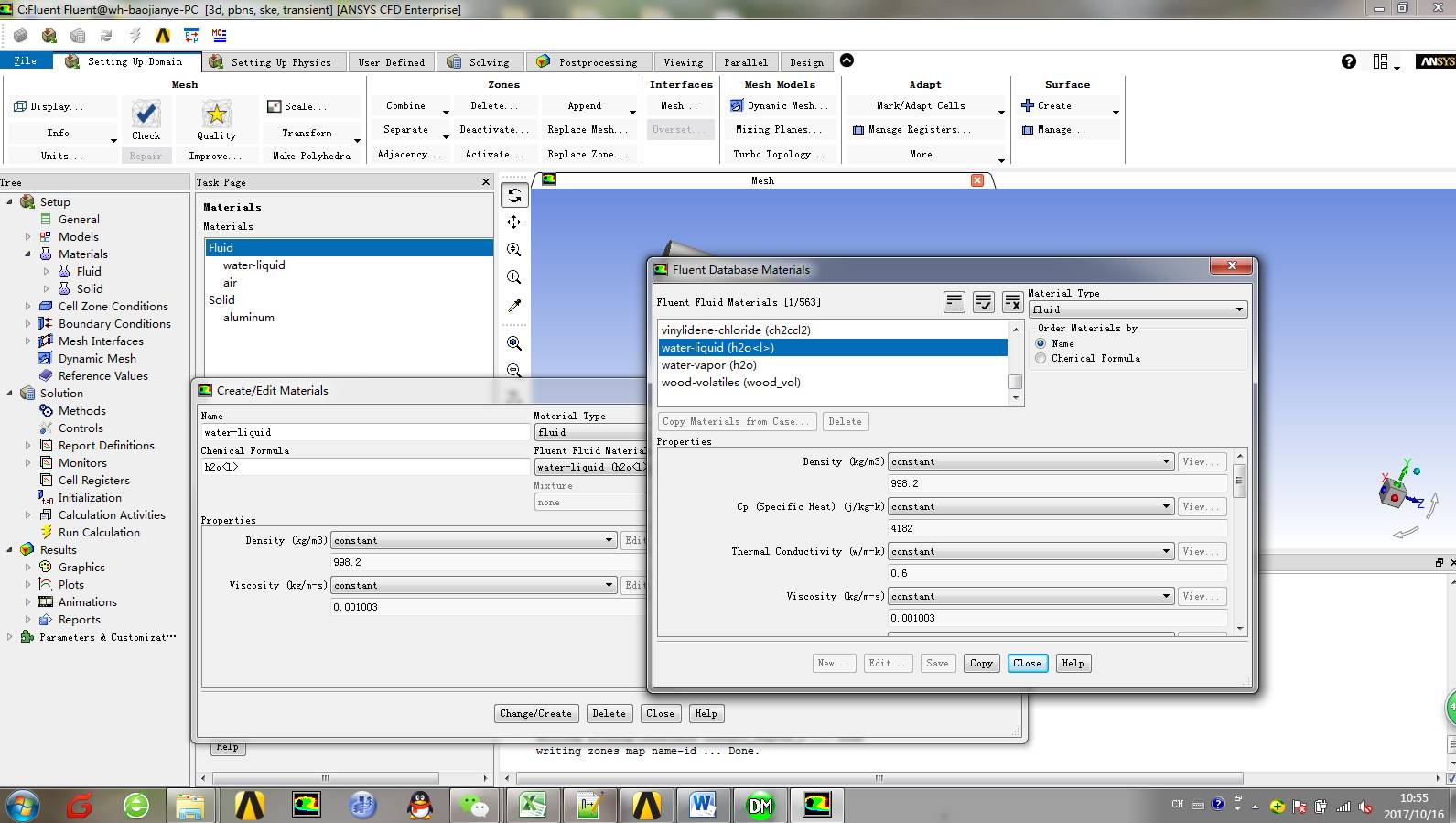Click Change/Create button

click(535, 713)
